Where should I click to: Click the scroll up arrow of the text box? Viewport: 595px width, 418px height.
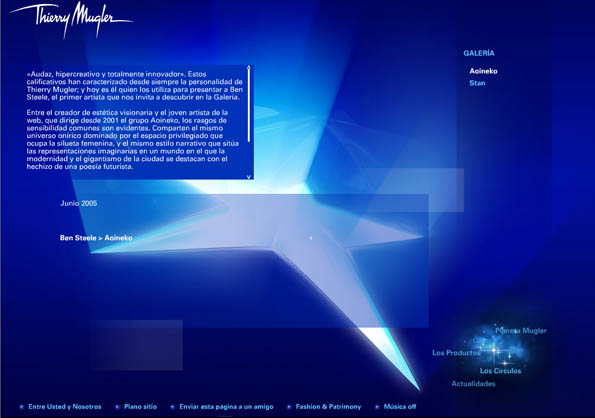pos(249,68)
